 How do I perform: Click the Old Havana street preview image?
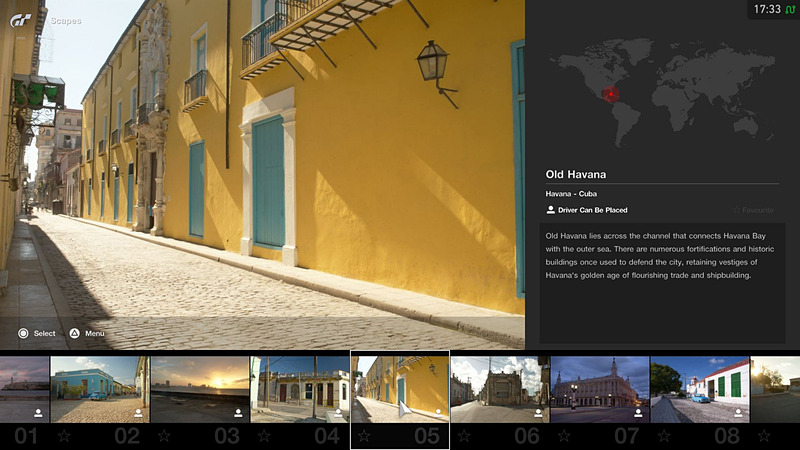pos(262,174)
